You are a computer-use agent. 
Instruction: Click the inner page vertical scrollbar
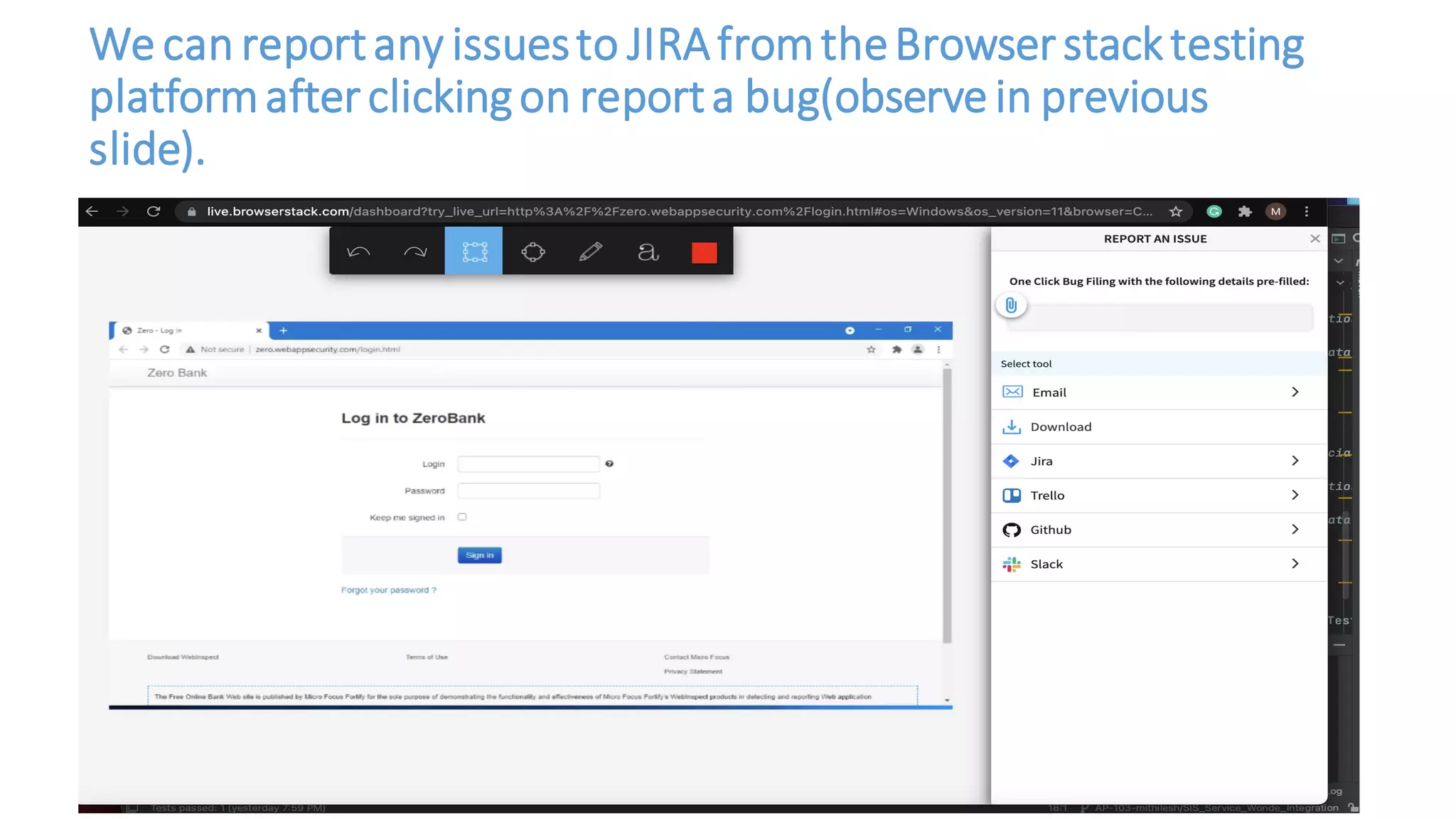tap(947, 505)
